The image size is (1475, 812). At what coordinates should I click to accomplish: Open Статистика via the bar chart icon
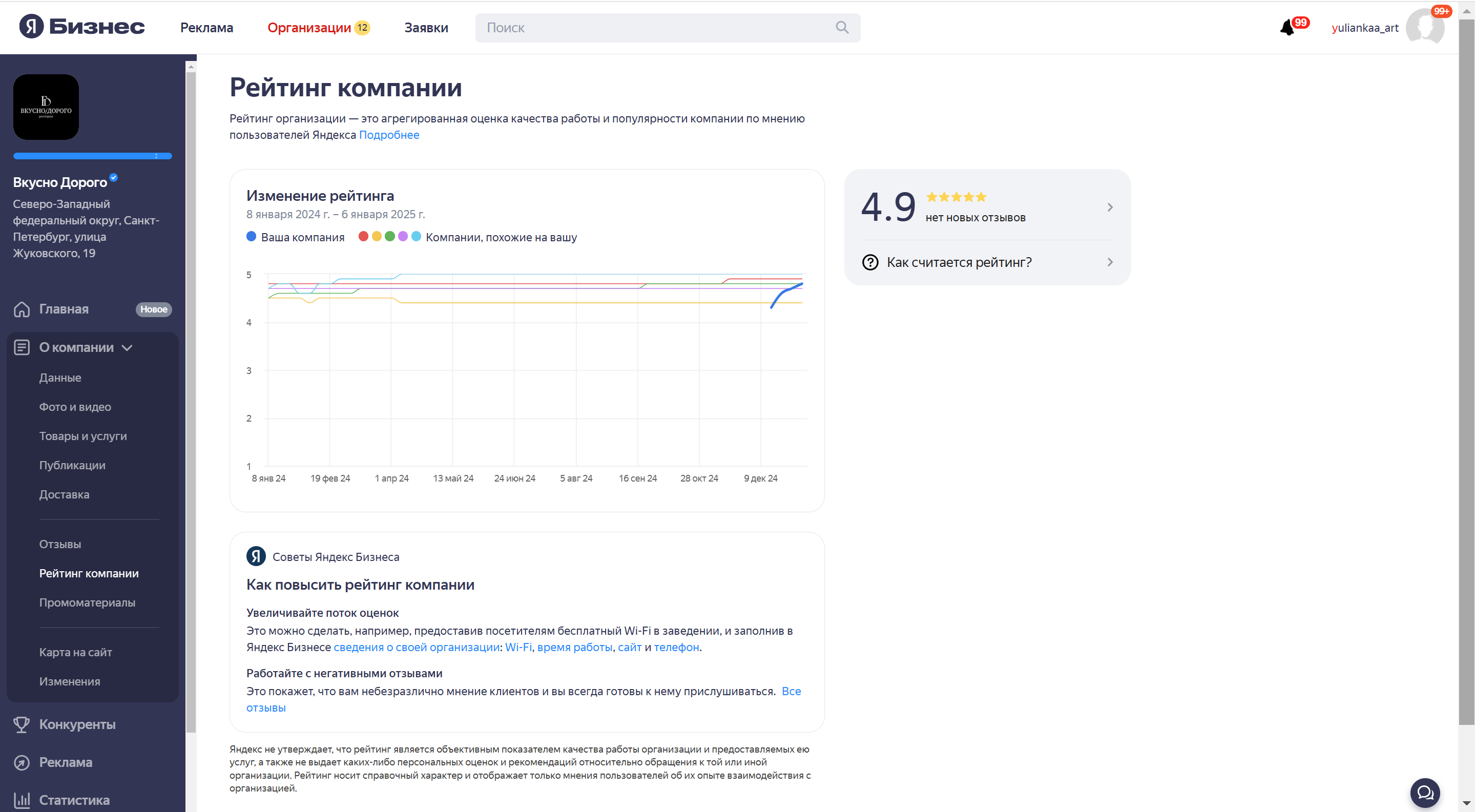(x=22, y=800)
